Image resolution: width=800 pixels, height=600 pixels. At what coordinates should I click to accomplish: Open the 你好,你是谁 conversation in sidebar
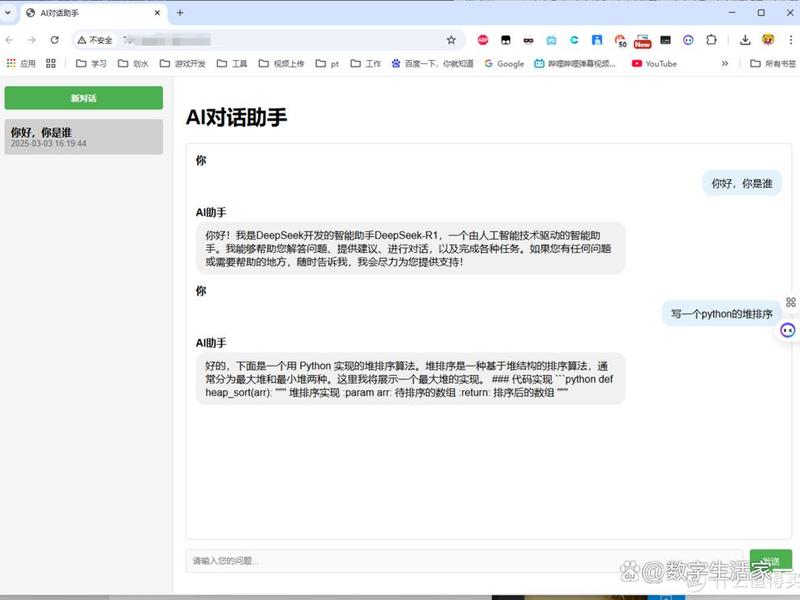(84, 137)
